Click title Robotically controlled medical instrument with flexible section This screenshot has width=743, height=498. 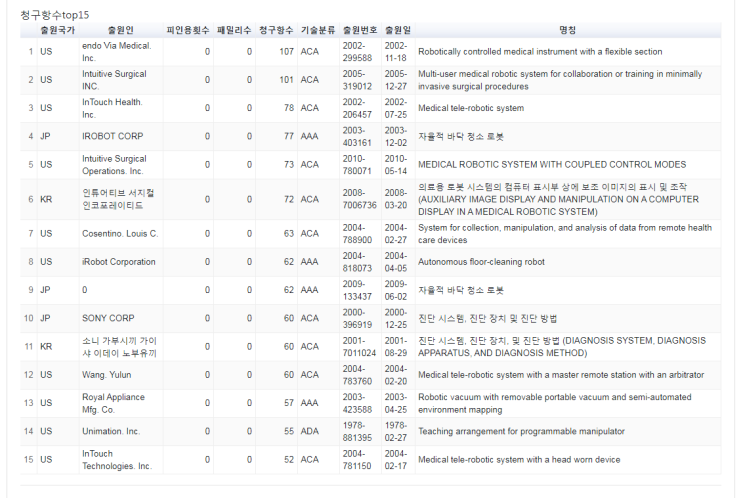tap(540, 52)
